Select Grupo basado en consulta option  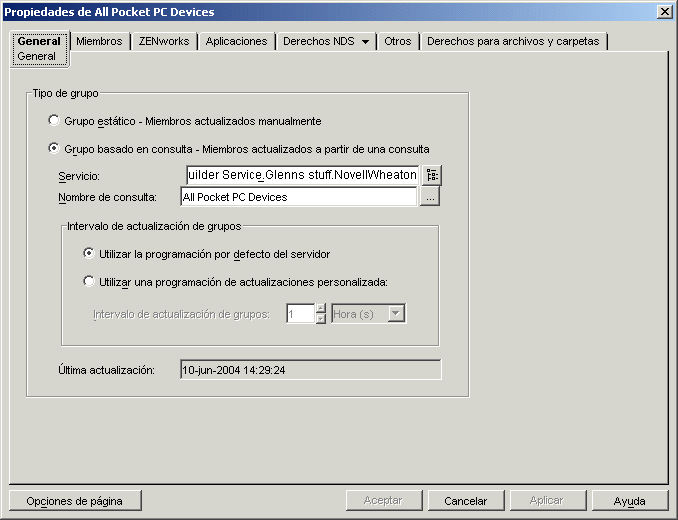[x=54, y=149]
